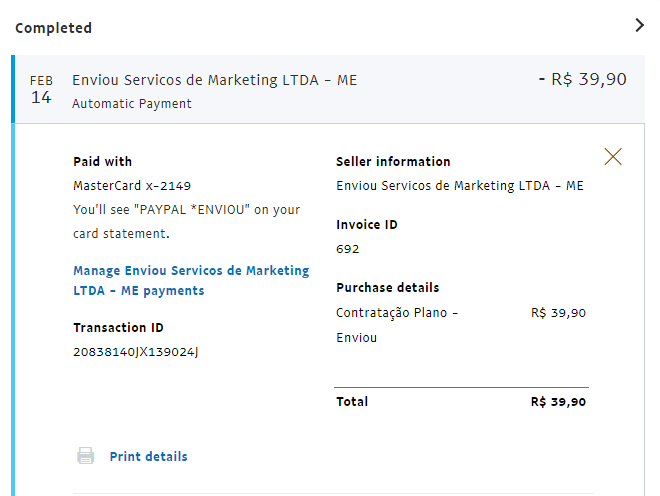This screenshot has height=496, width=660.
Task: Click the Completed section heading
Action: [53, 28]
